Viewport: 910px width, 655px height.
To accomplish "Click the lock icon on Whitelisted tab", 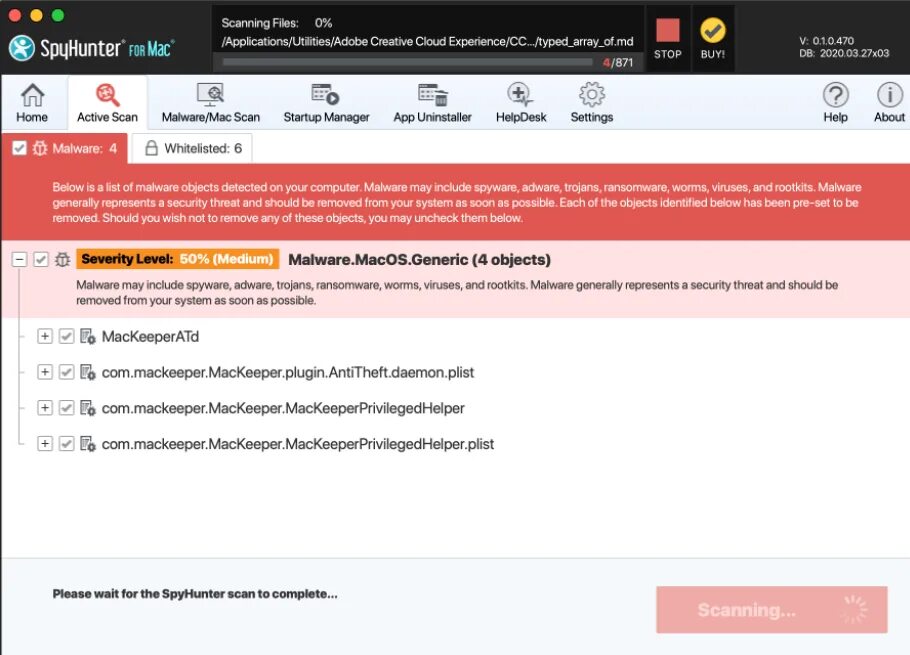I will [151, 148].
